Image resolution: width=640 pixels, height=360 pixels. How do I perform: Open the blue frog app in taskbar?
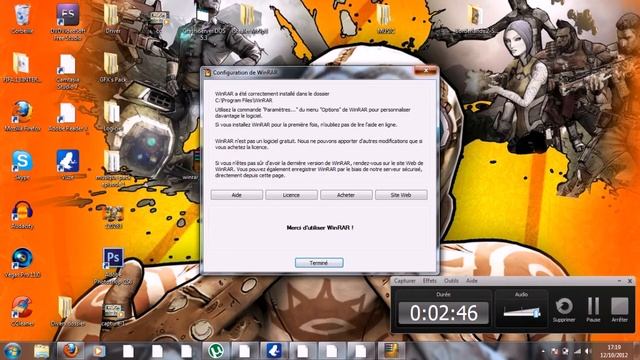pyautogui.click(x=273, y=351)
